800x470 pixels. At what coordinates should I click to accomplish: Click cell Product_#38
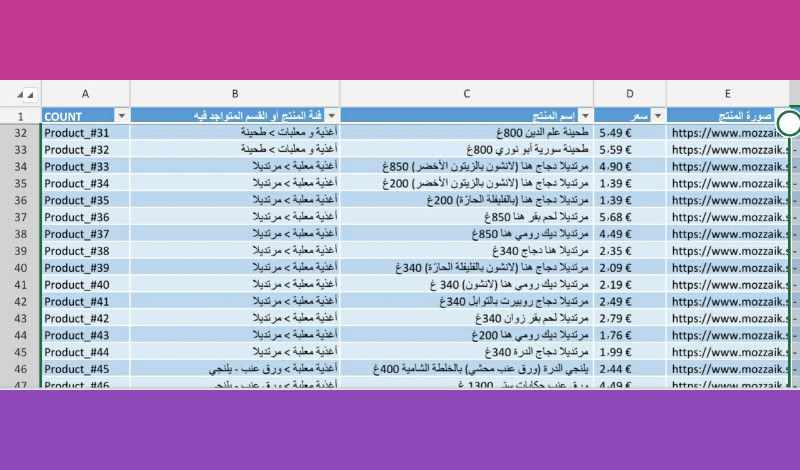pyautogui.click(x=86, y=251)
